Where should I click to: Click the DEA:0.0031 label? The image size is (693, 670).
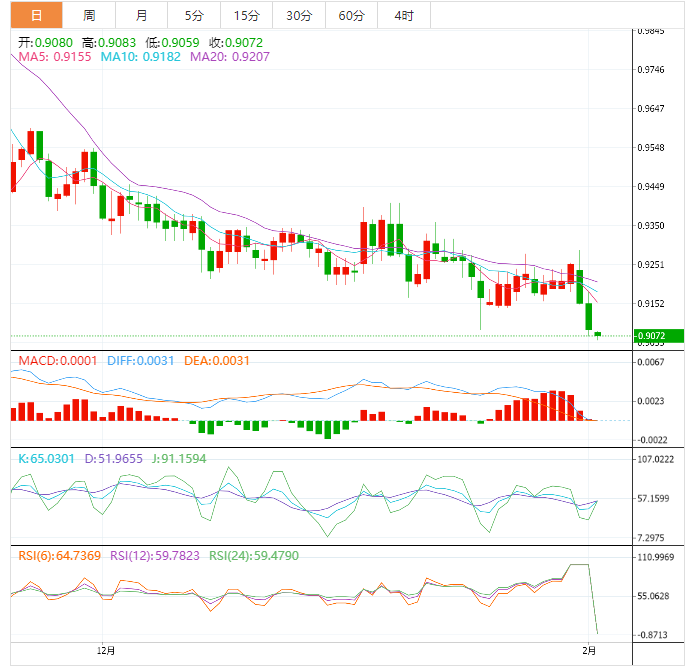(x=217, y=360)
